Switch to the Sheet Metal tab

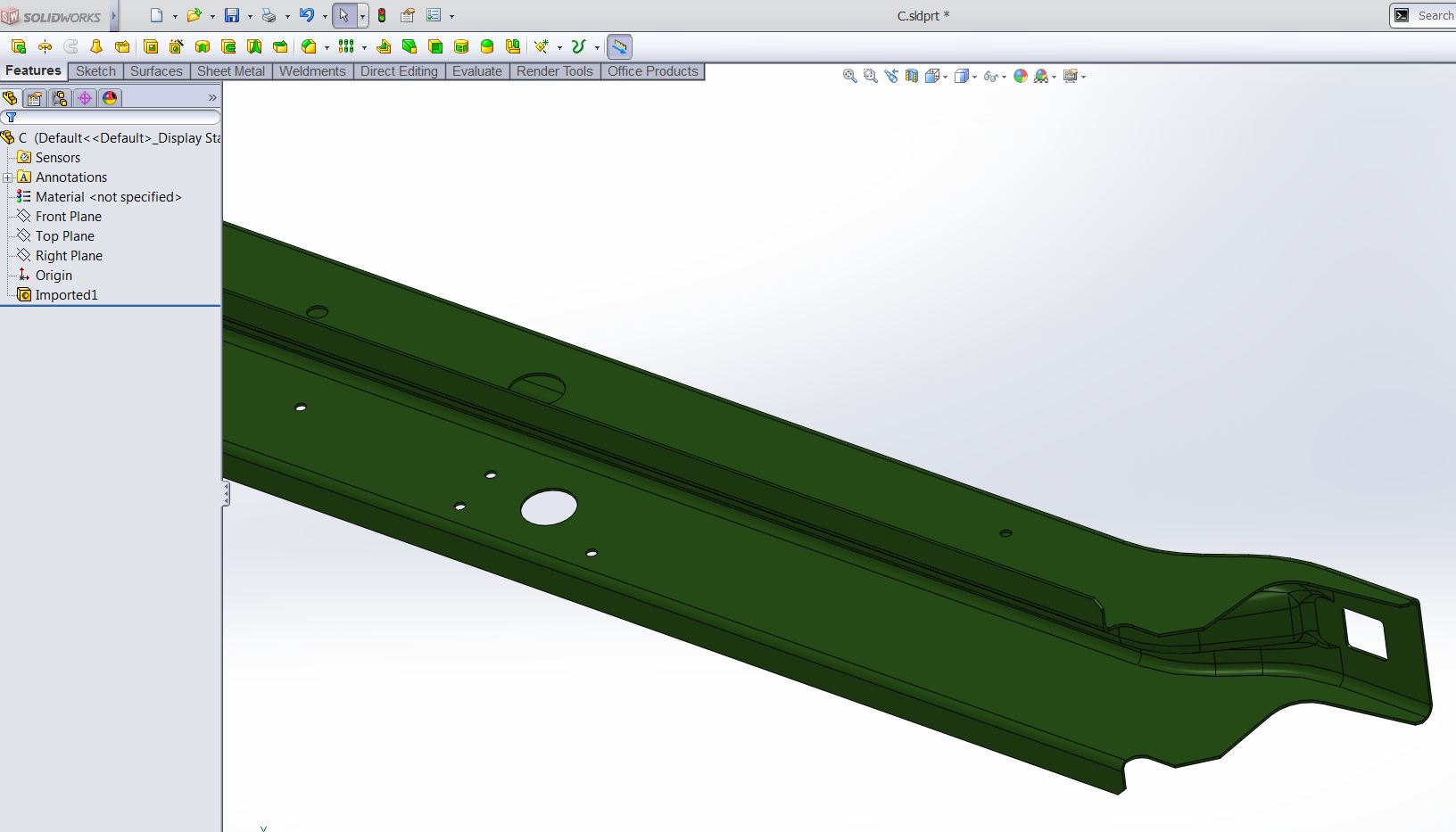coord(230,71)
